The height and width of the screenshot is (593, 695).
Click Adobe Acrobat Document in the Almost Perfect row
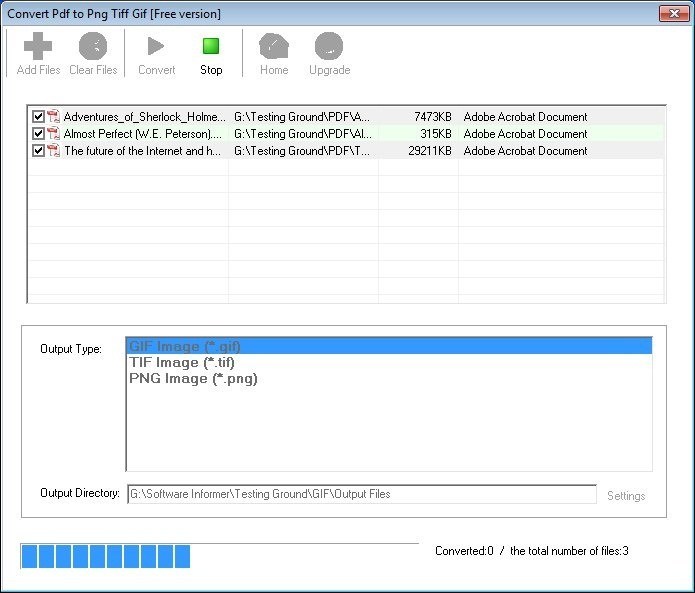525,134
